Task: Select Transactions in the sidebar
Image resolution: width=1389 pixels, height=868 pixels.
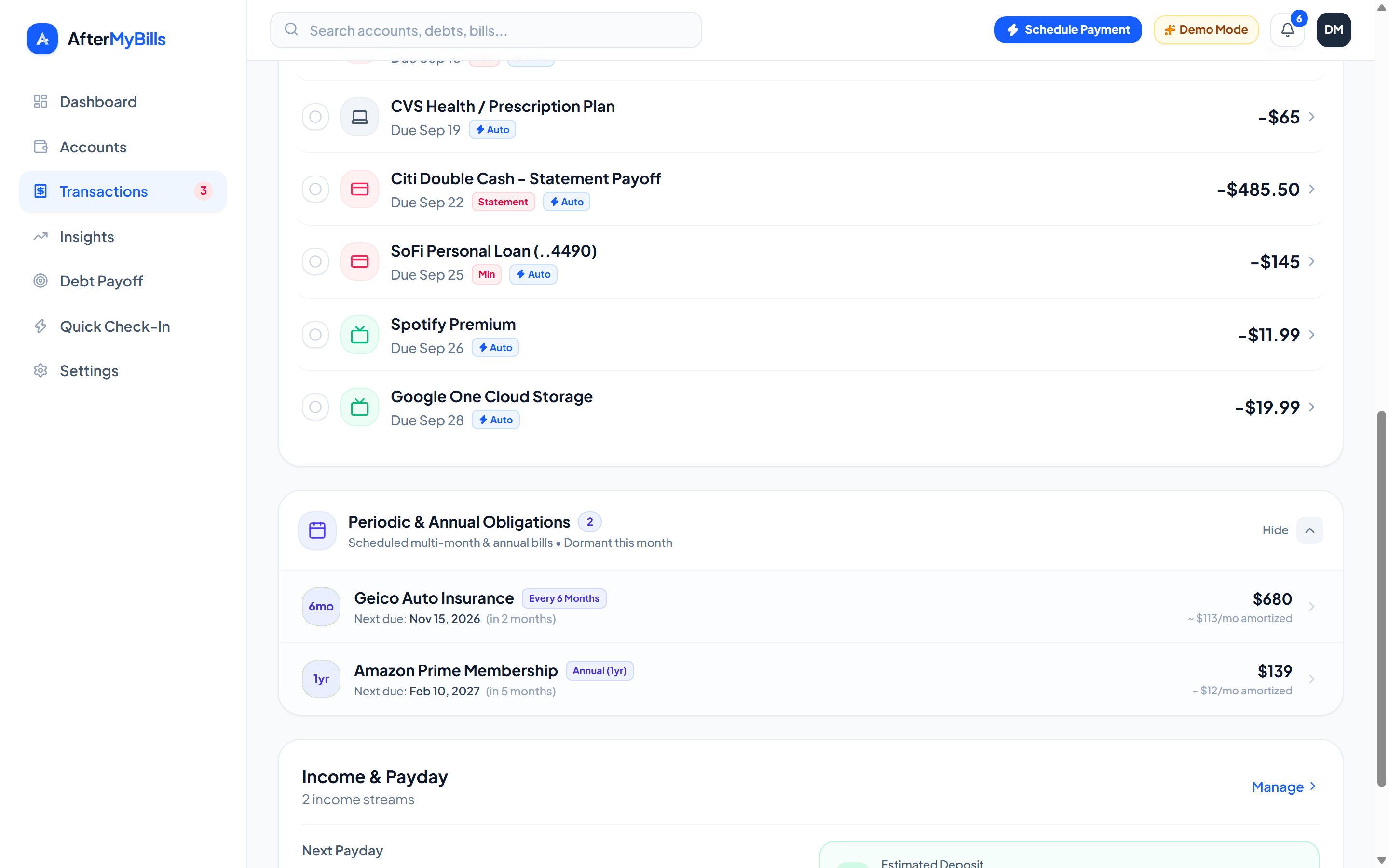Action: pyautogui.click(x=123, y=191)
